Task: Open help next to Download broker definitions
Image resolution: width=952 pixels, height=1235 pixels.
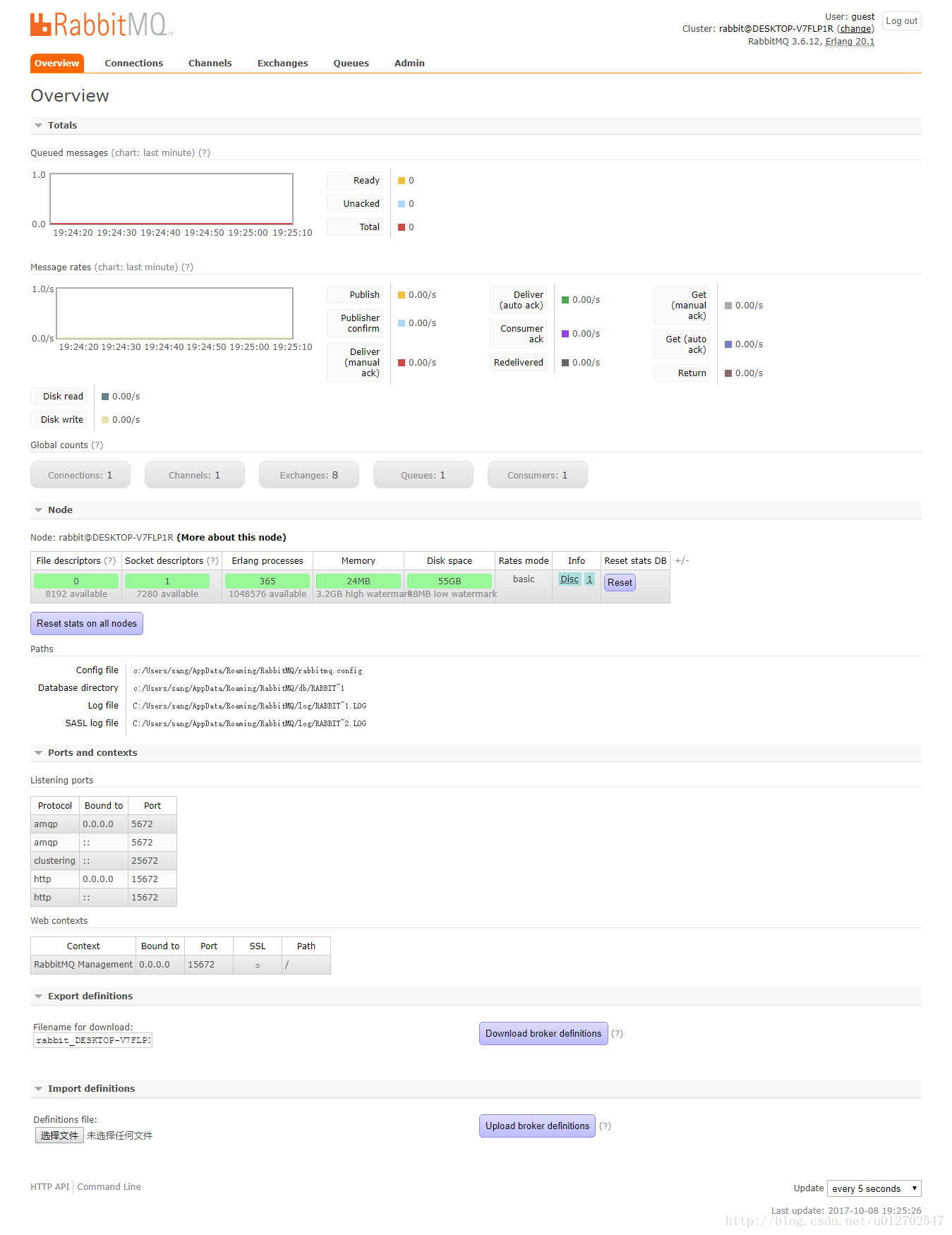Action: 617,1034
